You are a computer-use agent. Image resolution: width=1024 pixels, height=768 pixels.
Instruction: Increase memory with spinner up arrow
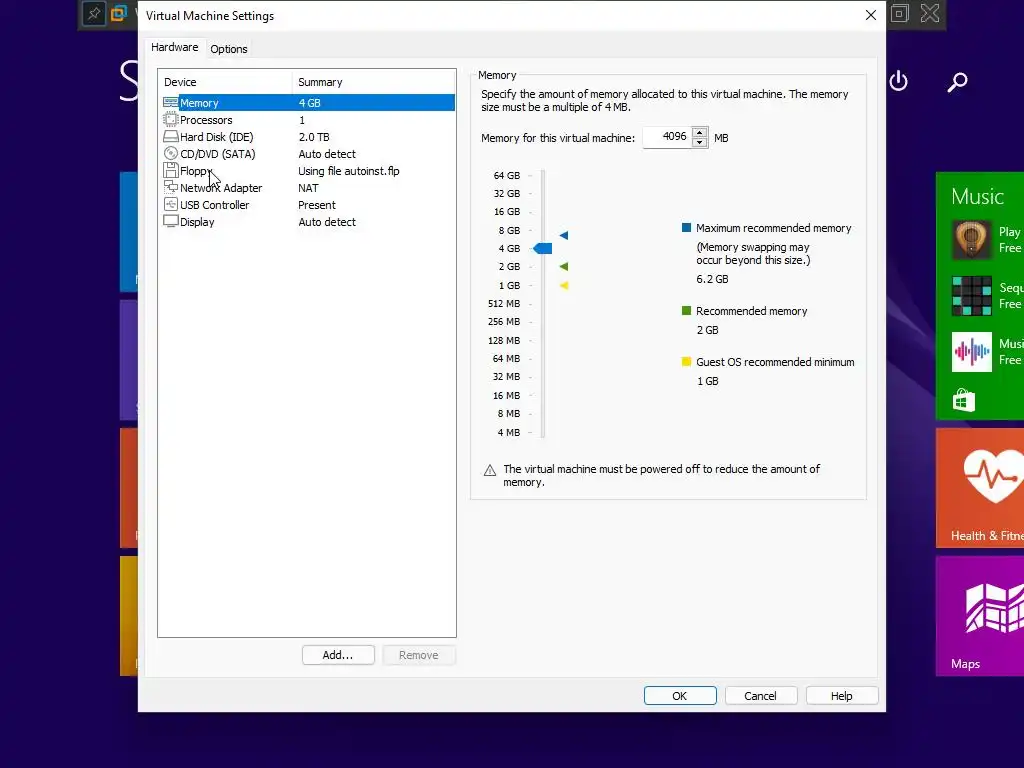tap(699, 133)
